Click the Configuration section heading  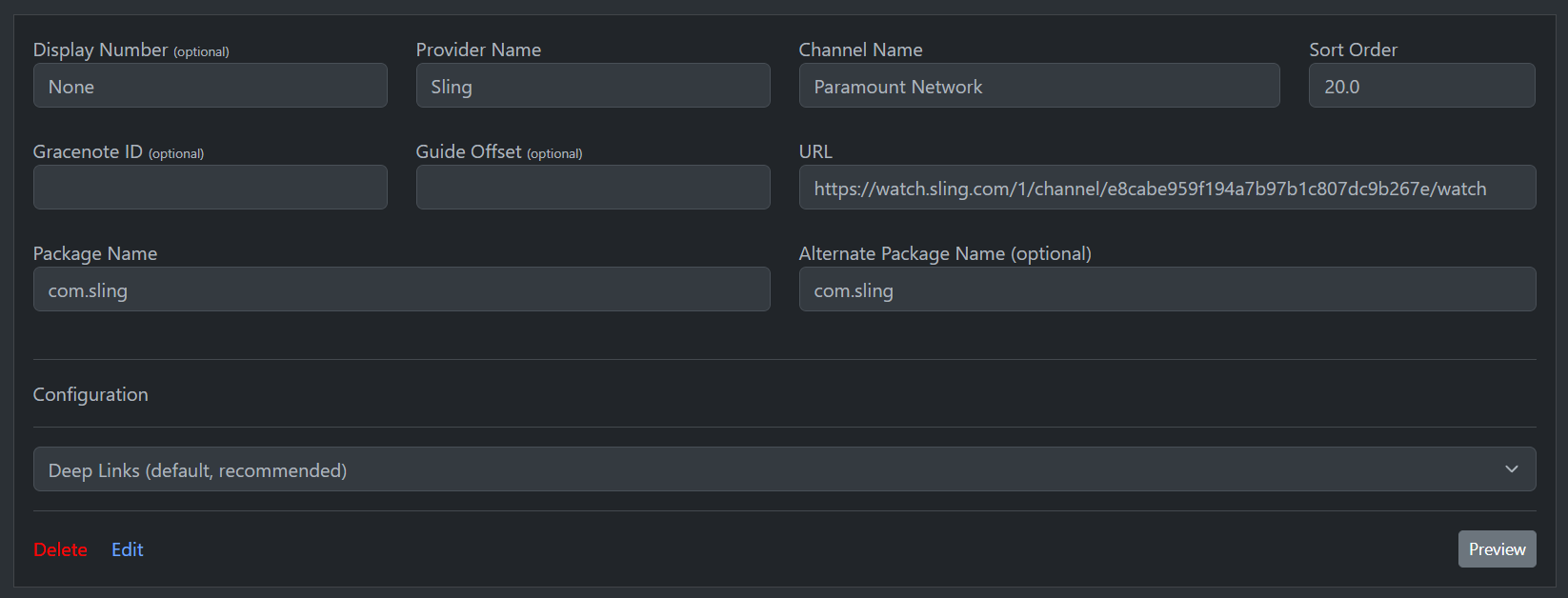pos(90,394)
